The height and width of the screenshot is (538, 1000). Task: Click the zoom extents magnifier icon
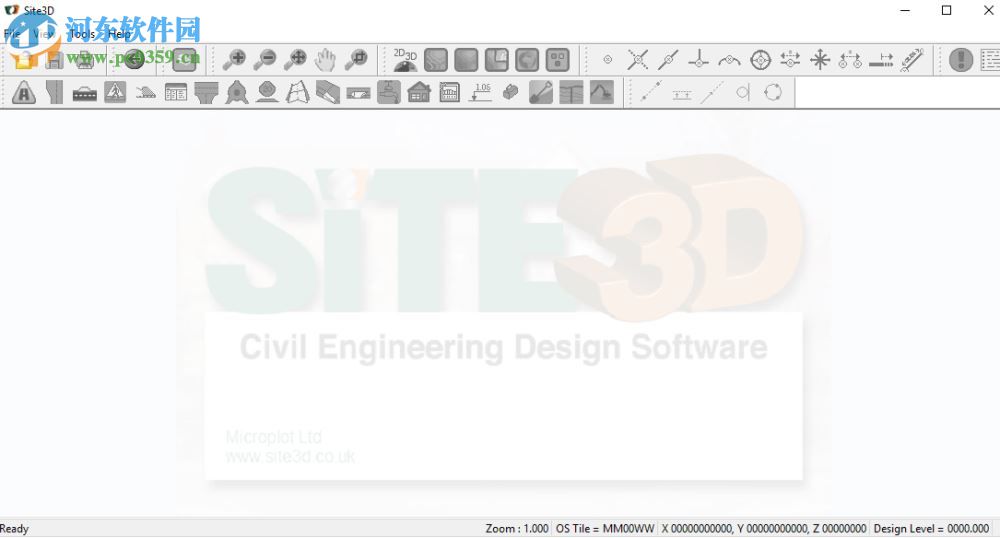tap(295, 60)
